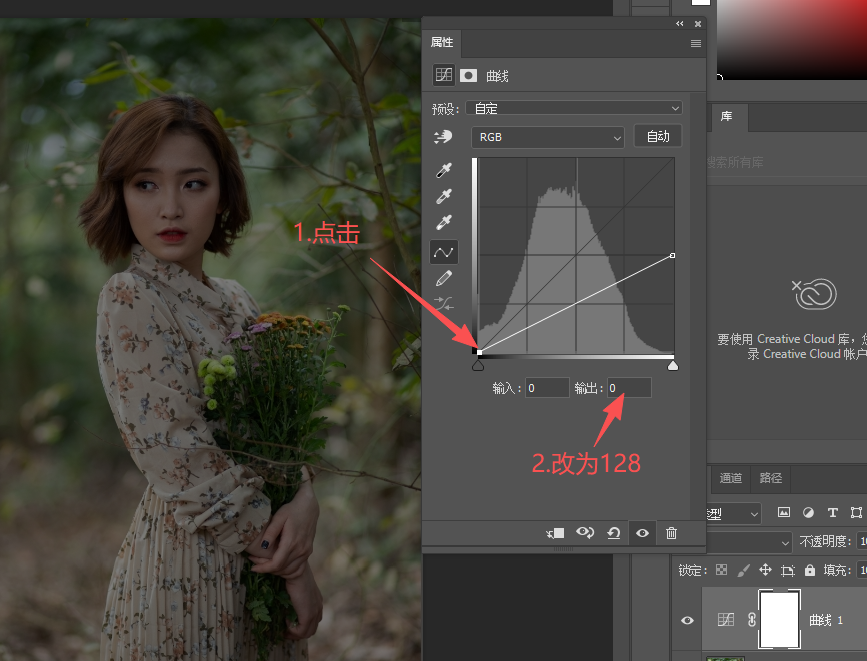
Task: Select the 属性 panel tab
Action: point(442,43)
